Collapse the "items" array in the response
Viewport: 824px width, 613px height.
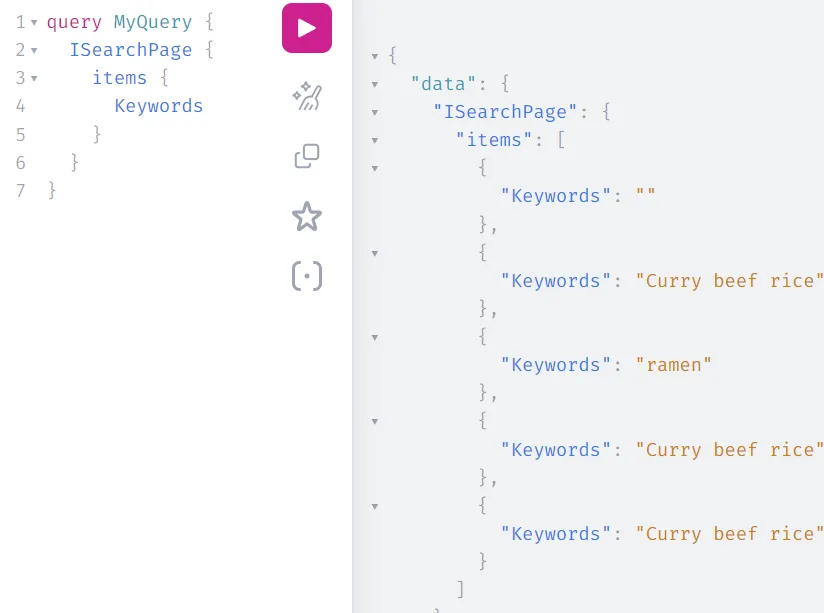pos(375,140)
